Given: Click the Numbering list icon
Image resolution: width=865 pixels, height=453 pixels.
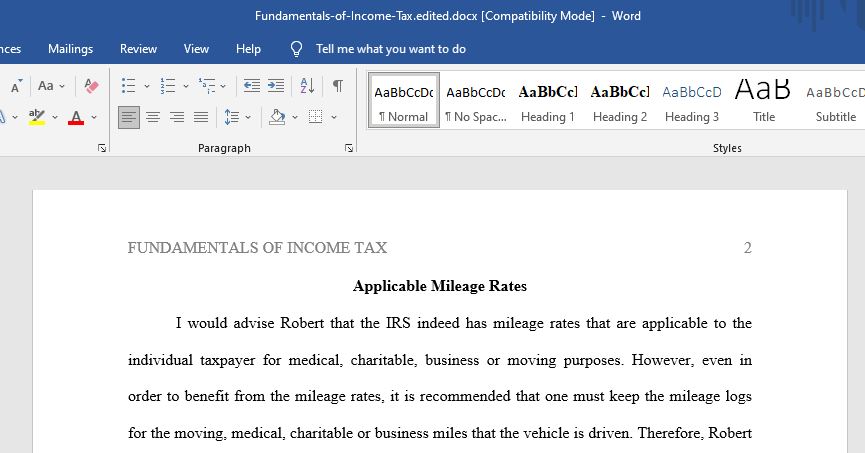Looking at the screenshot, I should pyautogui.click(x=168, y=86).
